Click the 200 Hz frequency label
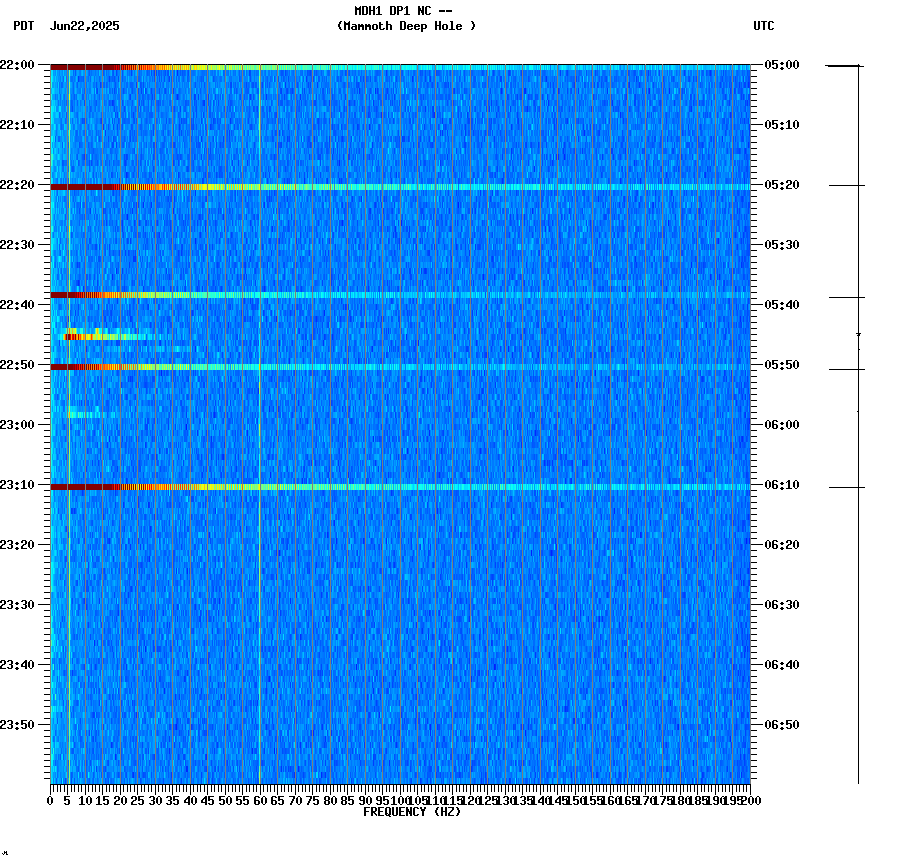 point(748,801)
